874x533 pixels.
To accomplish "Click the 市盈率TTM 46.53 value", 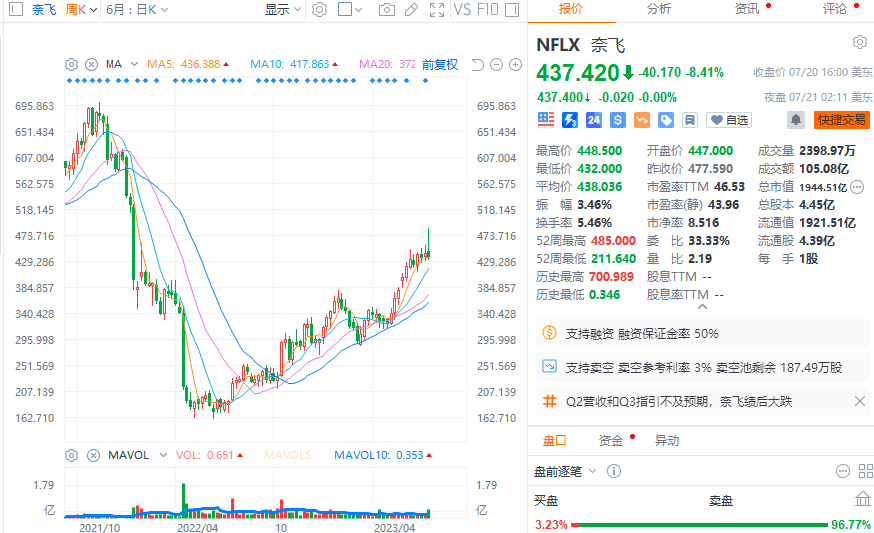I will point(730,187).
